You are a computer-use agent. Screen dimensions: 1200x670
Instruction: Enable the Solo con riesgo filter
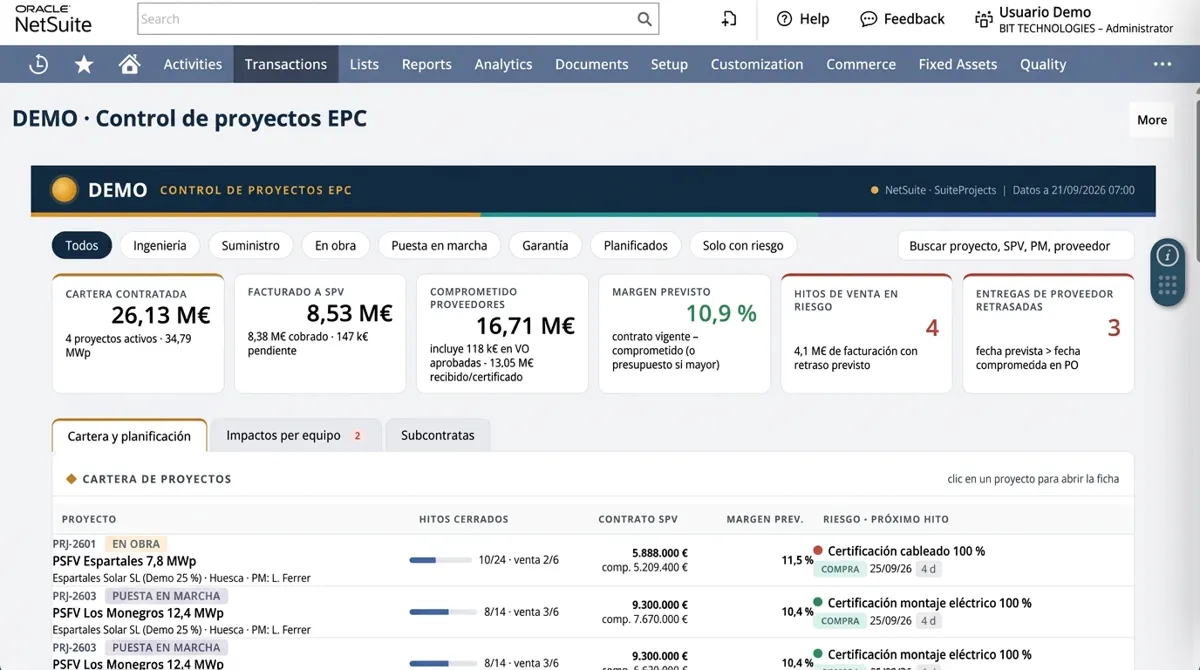pos(743,245)
